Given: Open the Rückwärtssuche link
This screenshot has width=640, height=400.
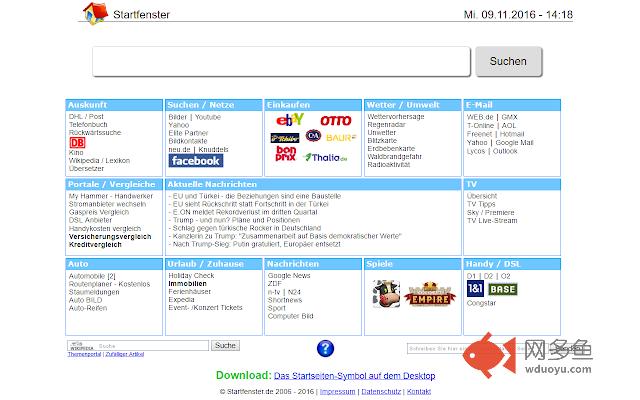Looking at the screenshot, I should pos(95,133).
